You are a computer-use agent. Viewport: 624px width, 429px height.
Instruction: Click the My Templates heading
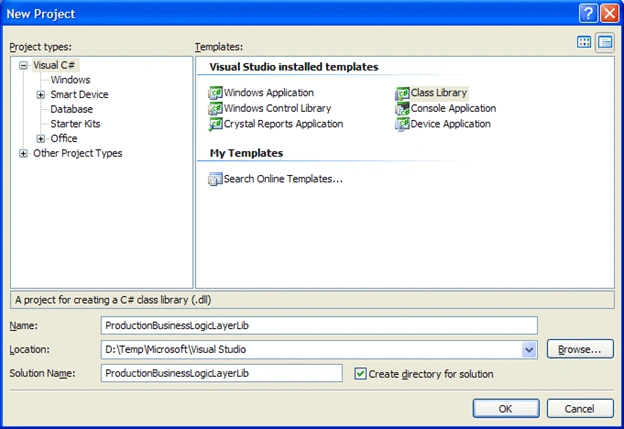click(246, 153)
